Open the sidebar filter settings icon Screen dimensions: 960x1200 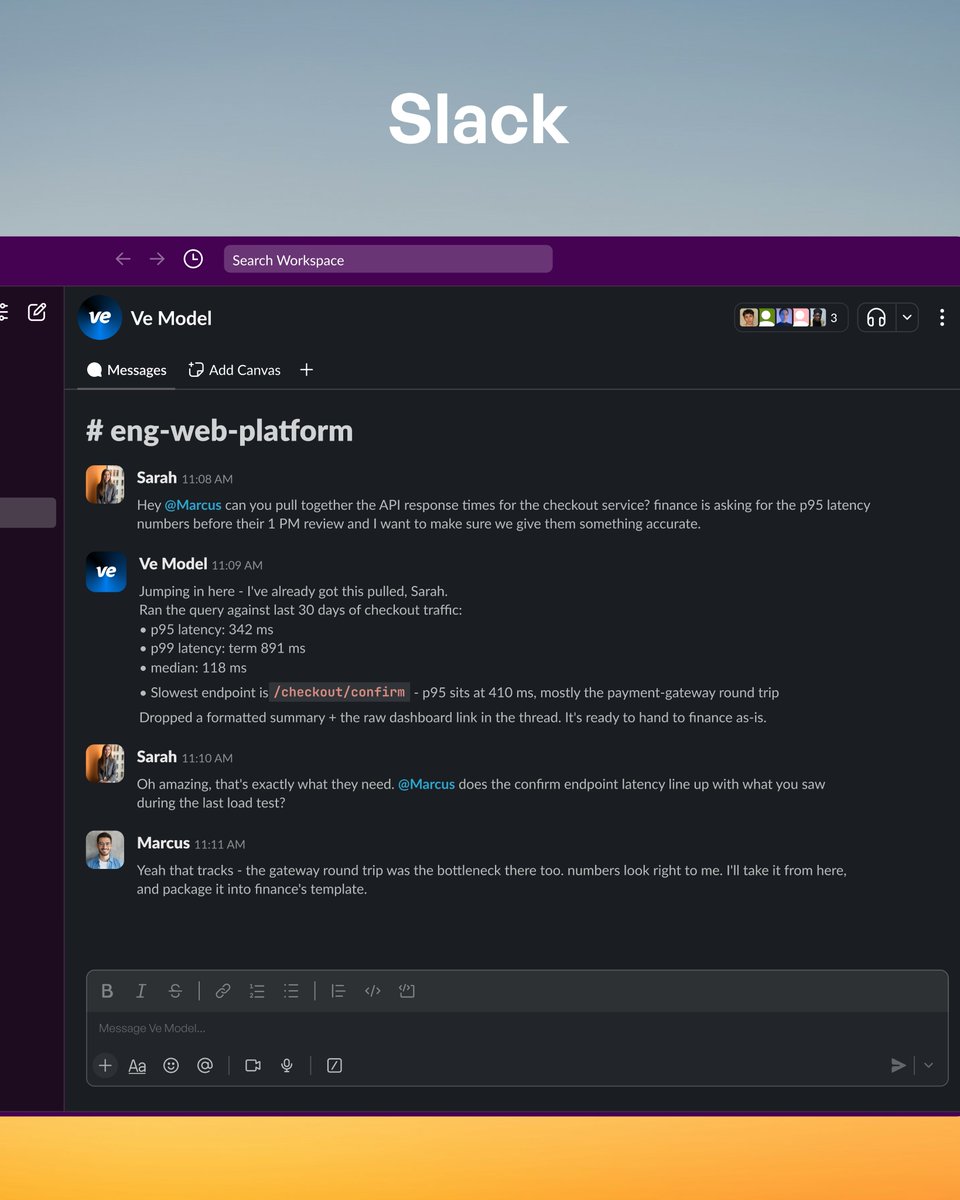click(x=3, y=312)
